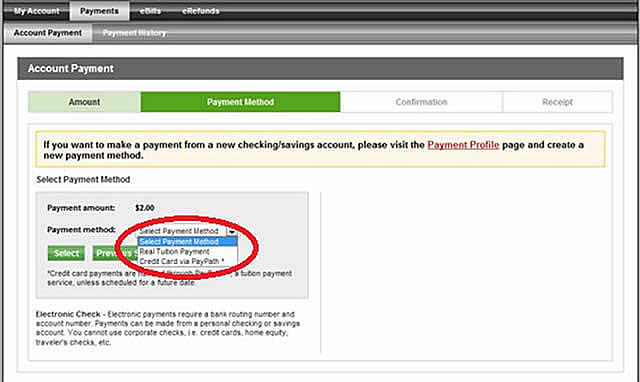Viewport: 640px width, 382px height.
Task: Click the payment method dropdown arrow
Action: click(x=232, y=231)
